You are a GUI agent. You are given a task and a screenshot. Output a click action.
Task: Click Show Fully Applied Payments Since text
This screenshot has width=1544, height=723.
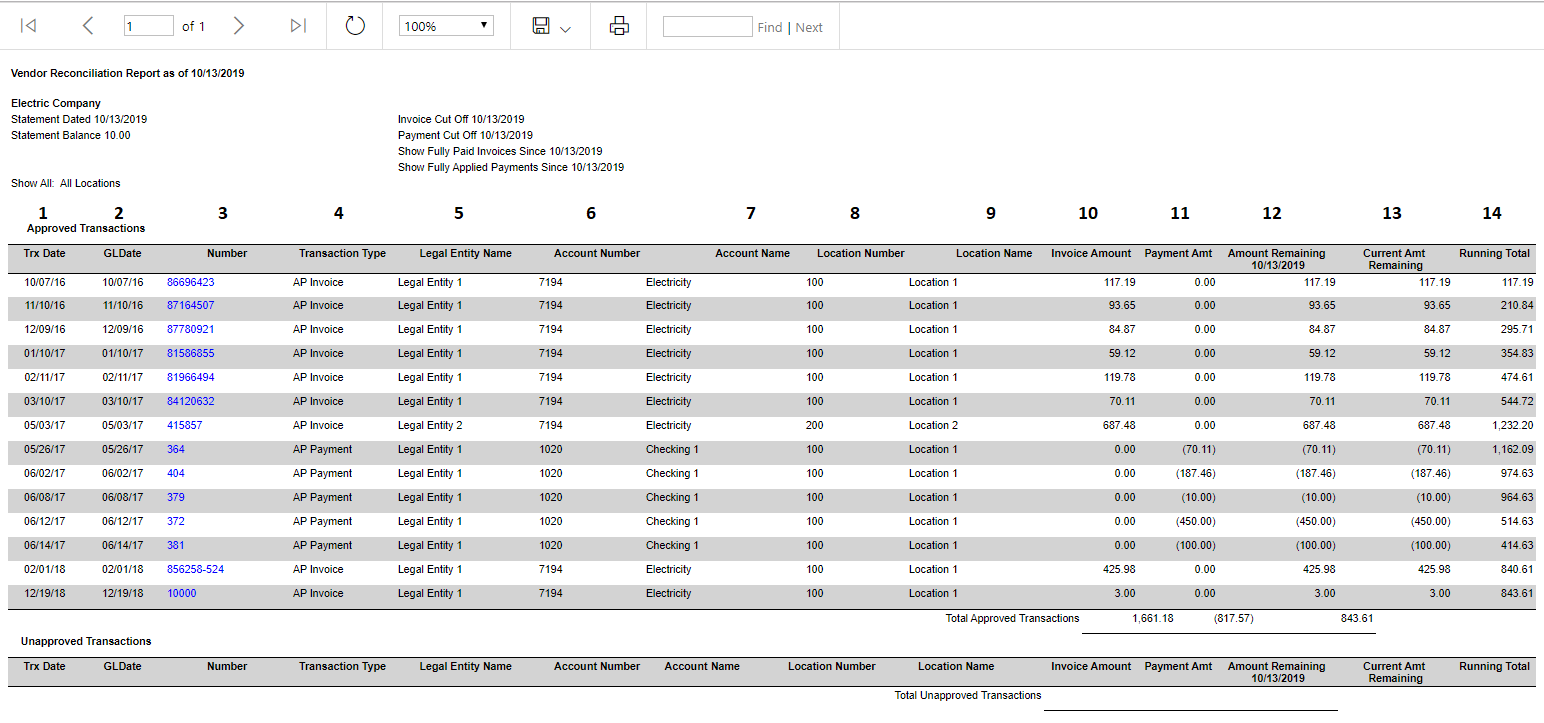point(511,168)
